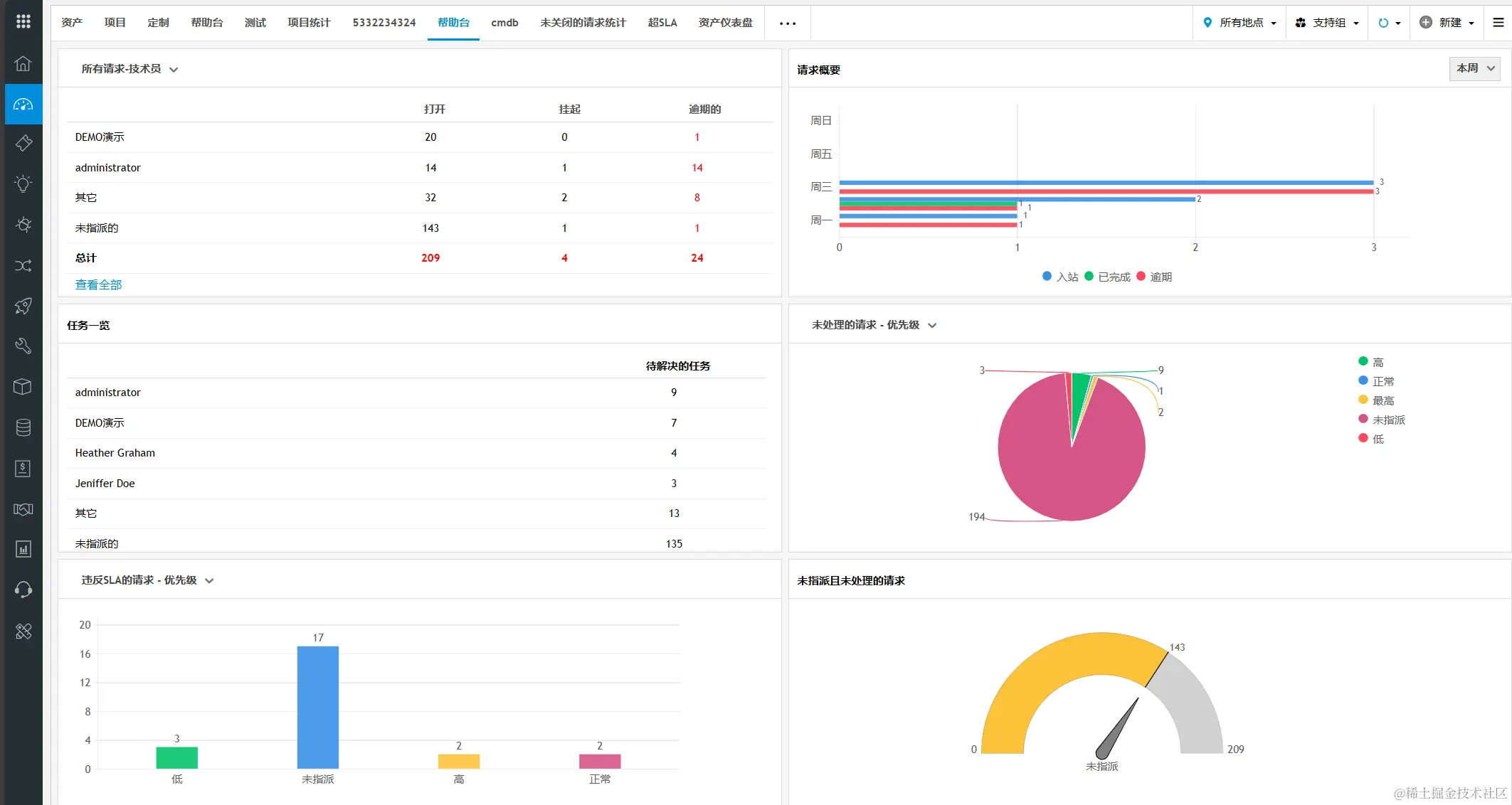The height and width of the screenshot is (805, 1512).
Task: Open the headset support icon in sidebar
Action: point(23,590)
